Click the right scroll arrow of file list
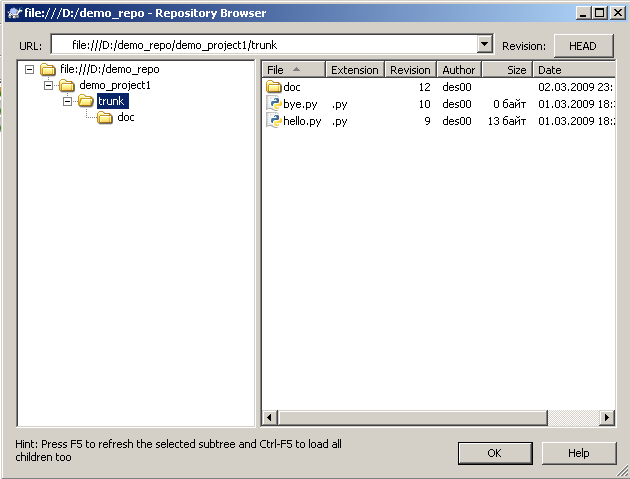Image resolution: width=630 pixels, height=479 pixels. [607, 418]
